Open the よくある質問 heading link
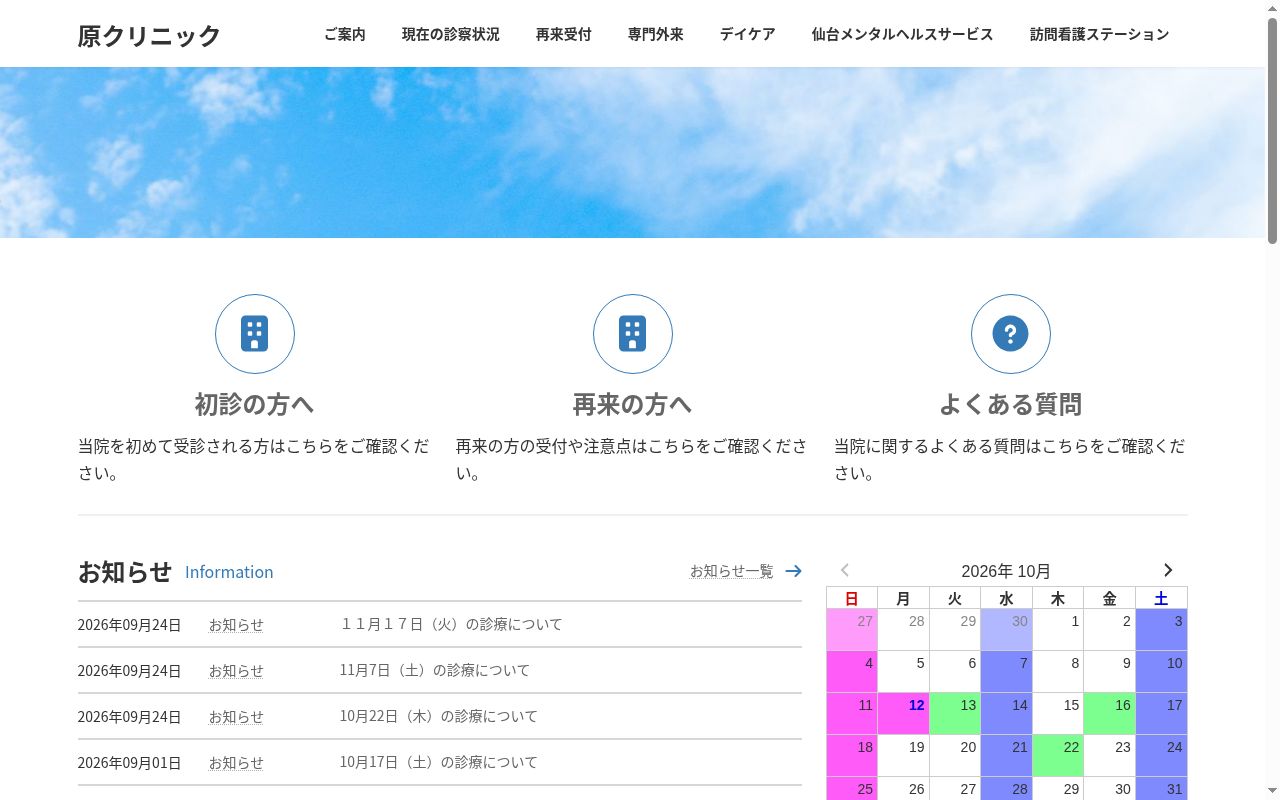Screen dimensions: 1280x800 point(1011,404)
